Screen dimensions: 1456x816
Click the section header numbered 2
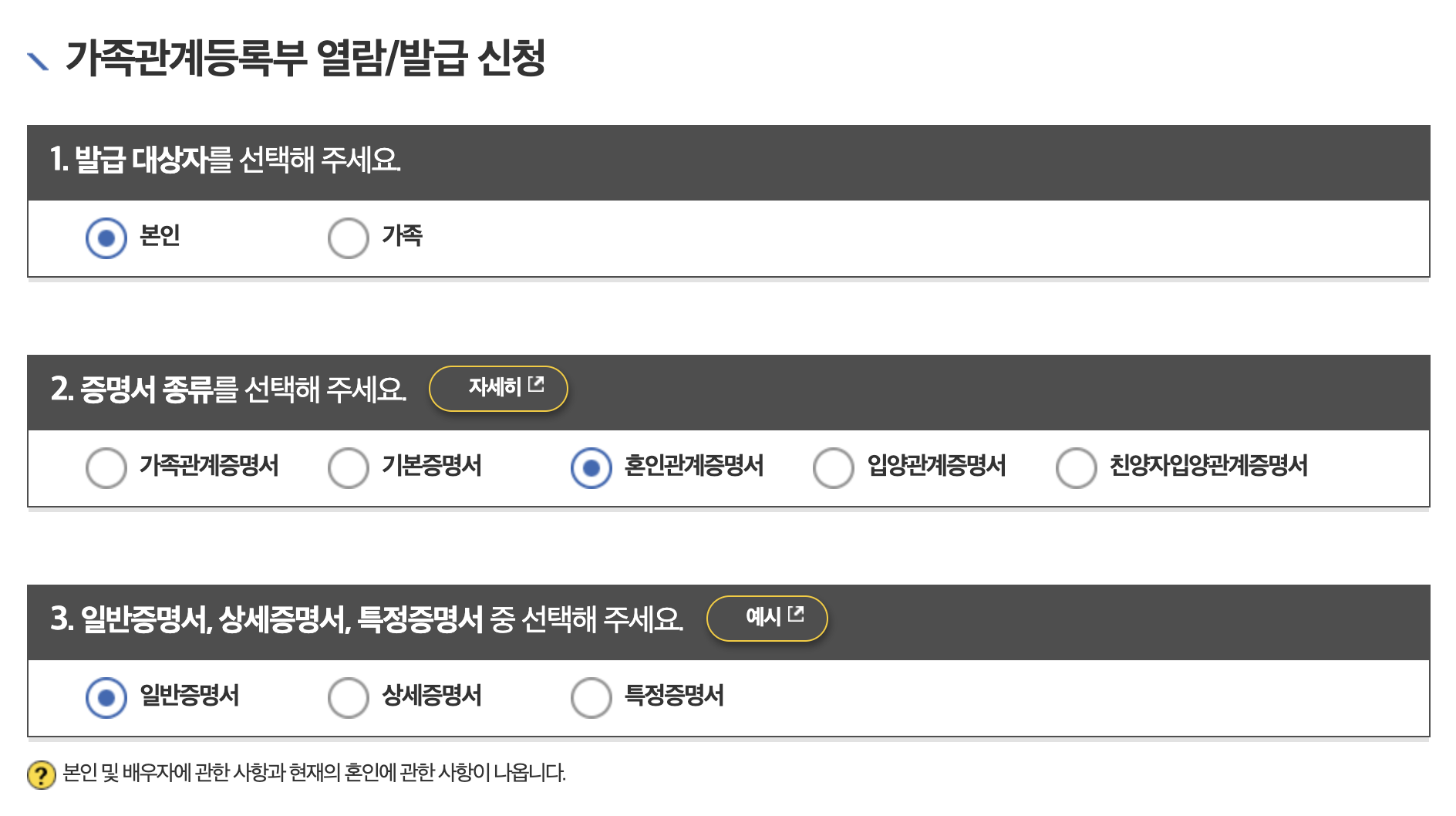click(231, 388)
